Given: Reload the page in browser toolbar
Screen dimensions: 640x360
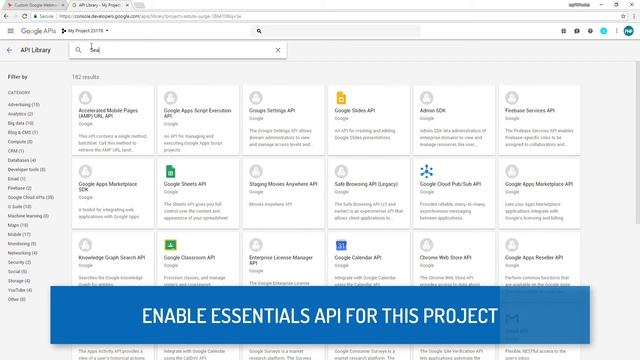Looking at the screenshot, I should tap(24, 16).
